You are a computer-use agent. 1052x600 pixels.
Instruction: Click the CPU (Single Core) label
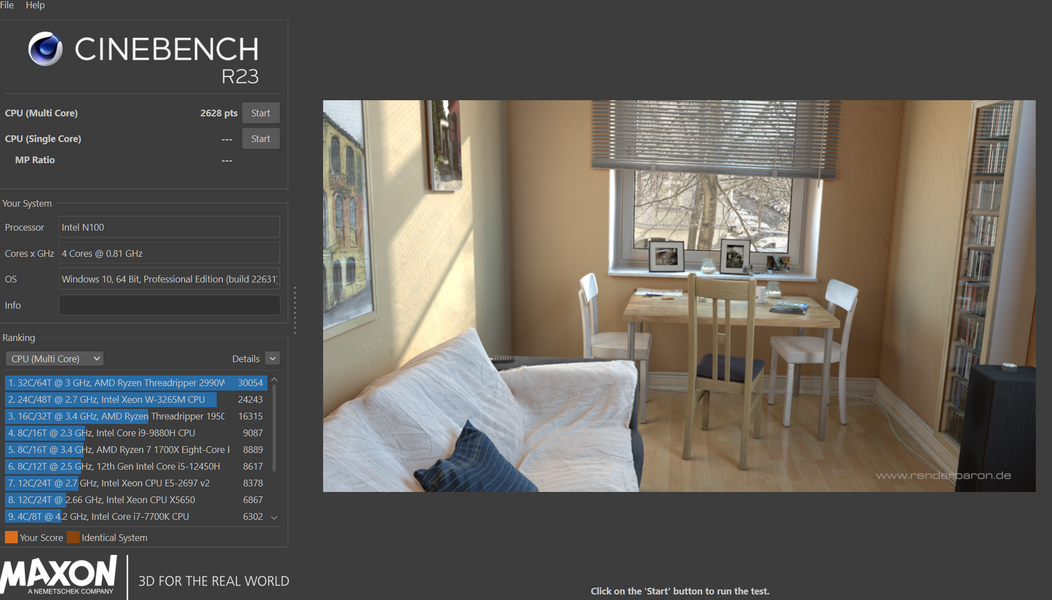[x=43, y=138]
